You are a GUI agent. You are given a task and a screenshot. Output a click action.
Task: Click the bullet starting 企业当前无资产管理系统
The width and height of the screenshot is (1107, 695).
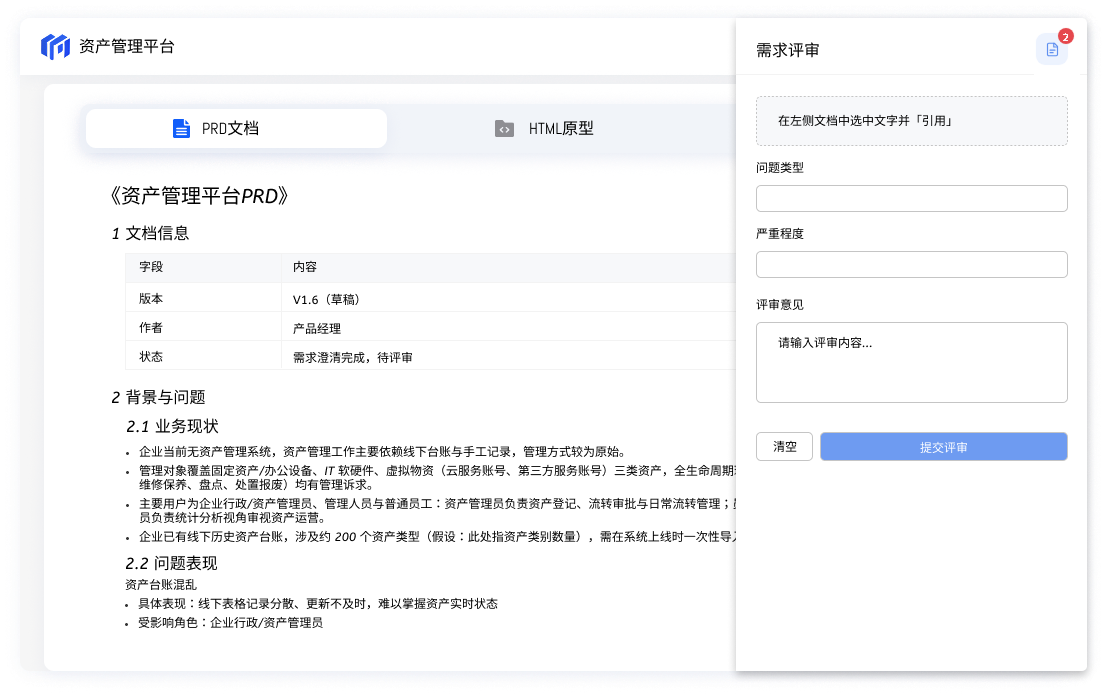click(382, 451)
